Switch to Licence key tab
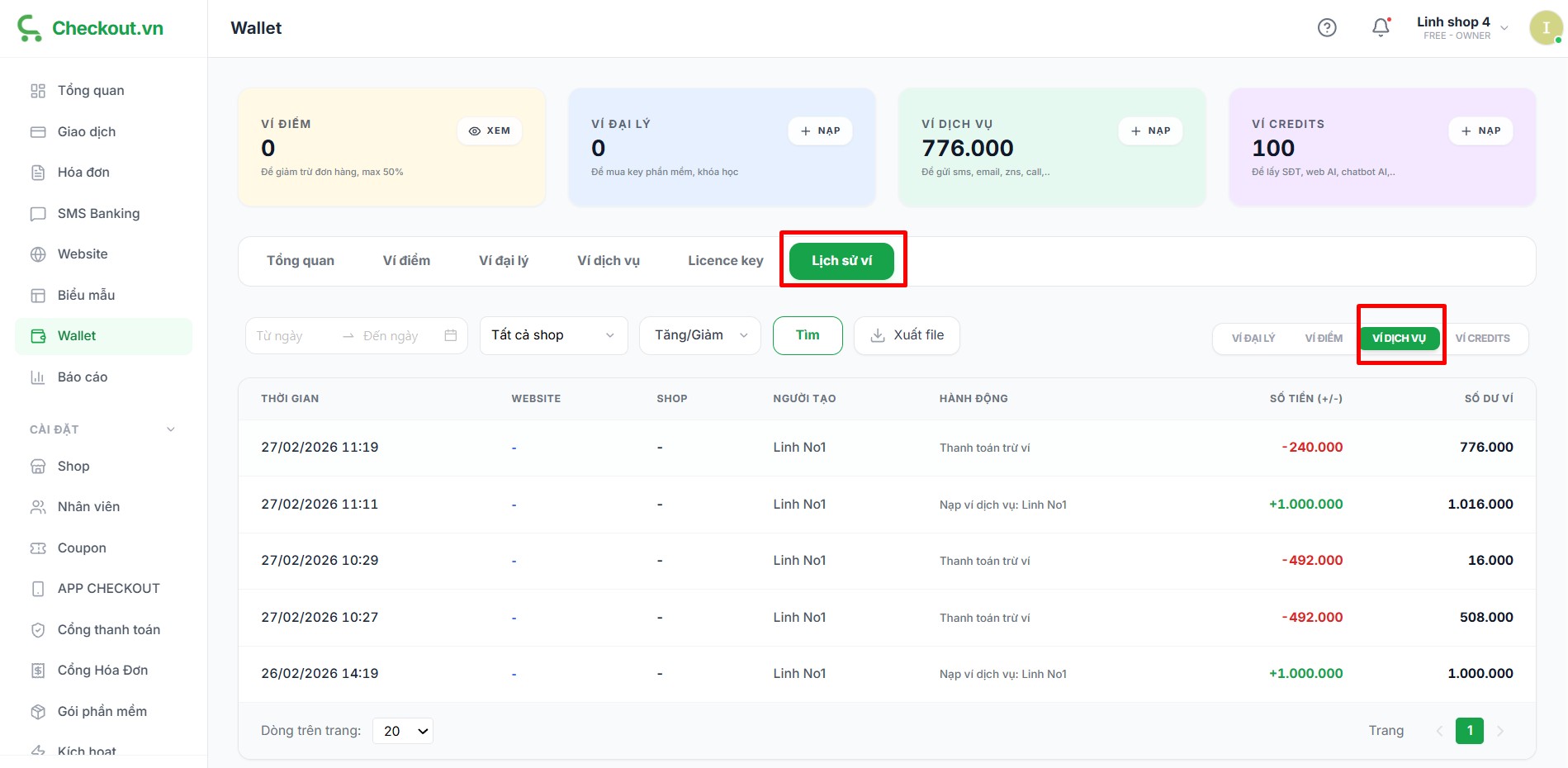The image size is (1568, 768). click(x=725, y=261)
